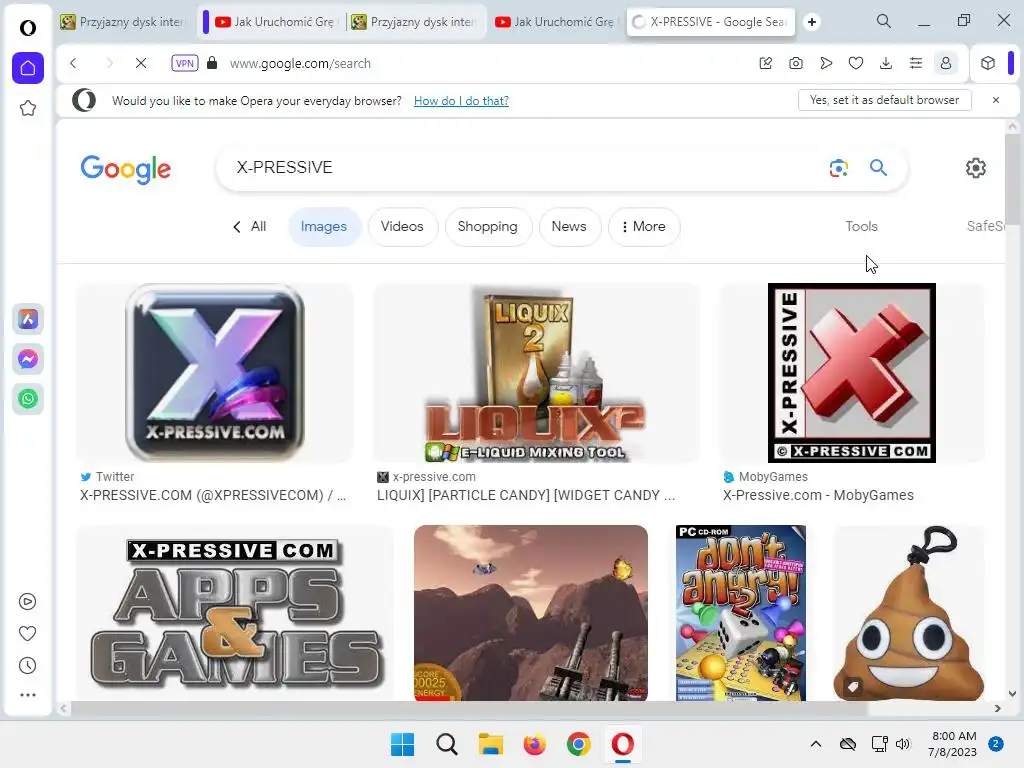
Task: Dismiss the default browser prompt
Action: [995, 100]
